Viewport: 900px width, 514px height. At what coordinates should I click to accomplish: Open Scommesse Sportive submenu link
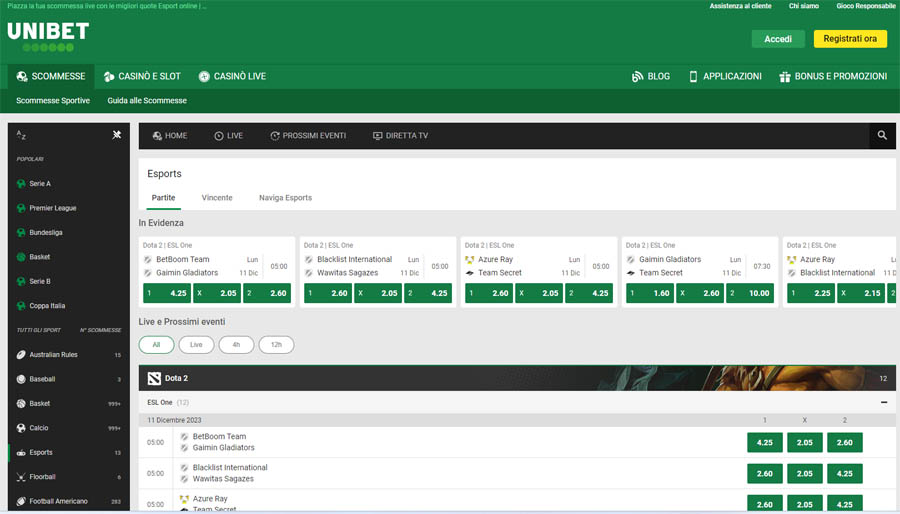[53, 100]
